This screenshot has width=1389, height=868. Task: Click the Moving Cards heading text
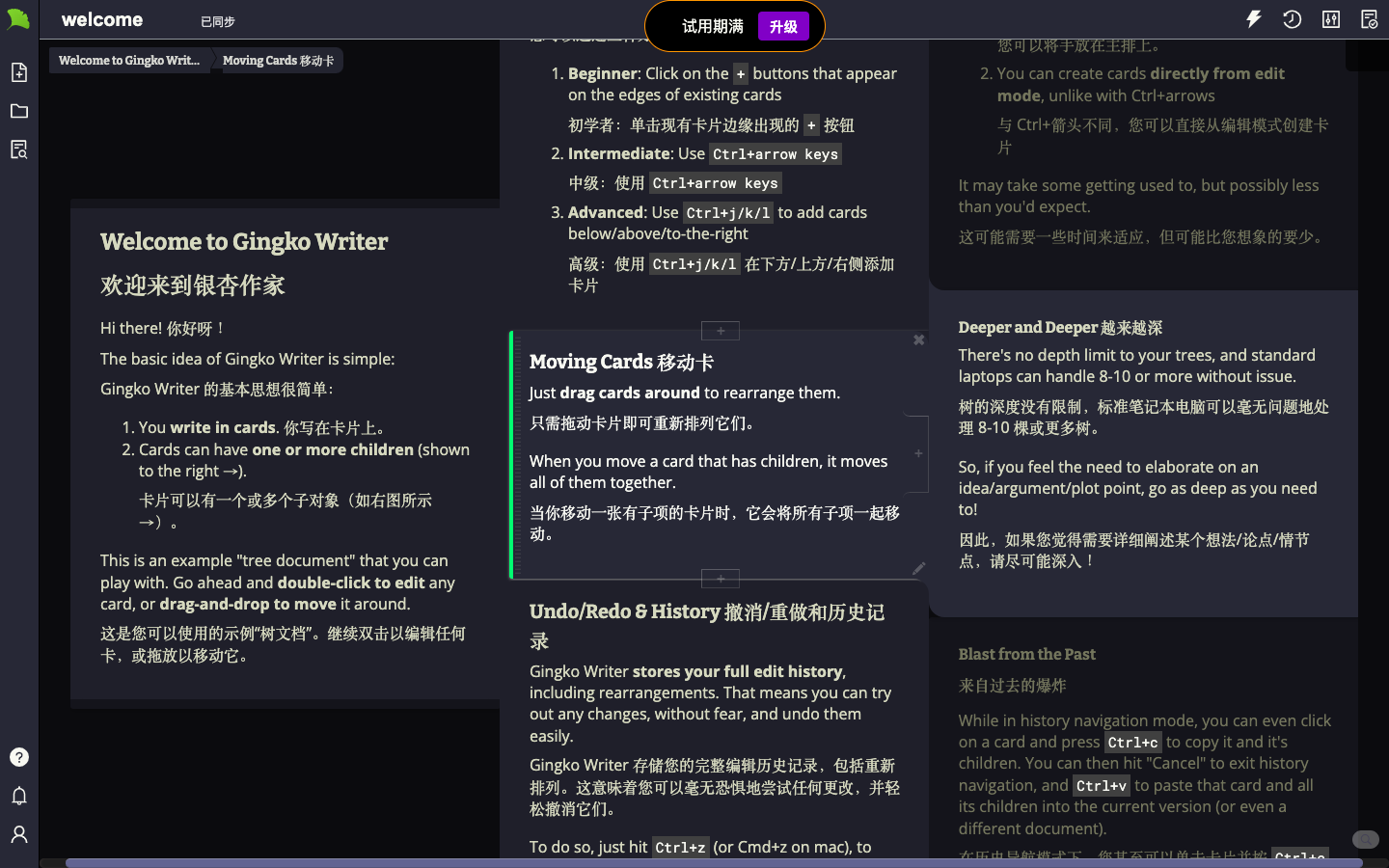[x=621, y=362]
